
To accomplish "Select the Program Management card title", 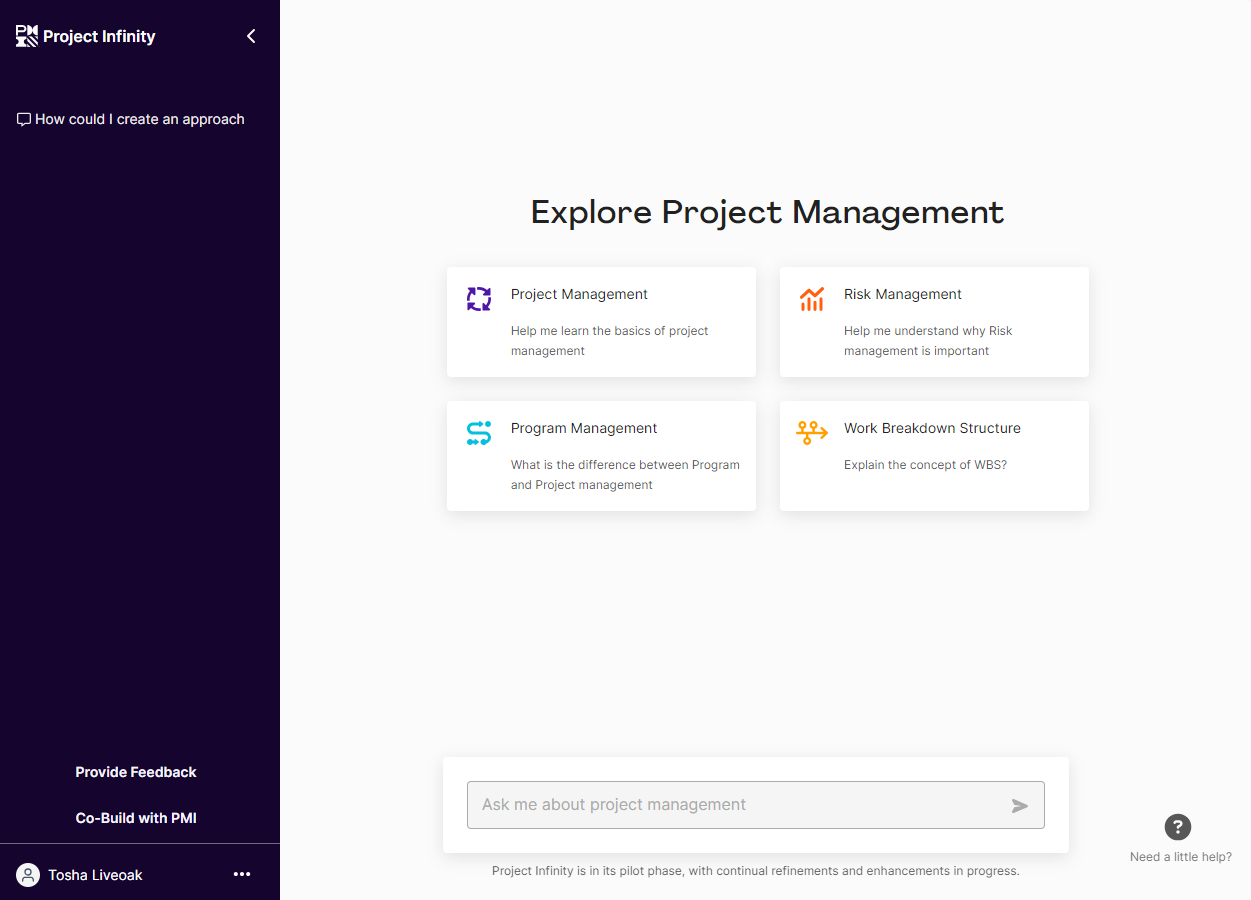I will click(584, 428).
